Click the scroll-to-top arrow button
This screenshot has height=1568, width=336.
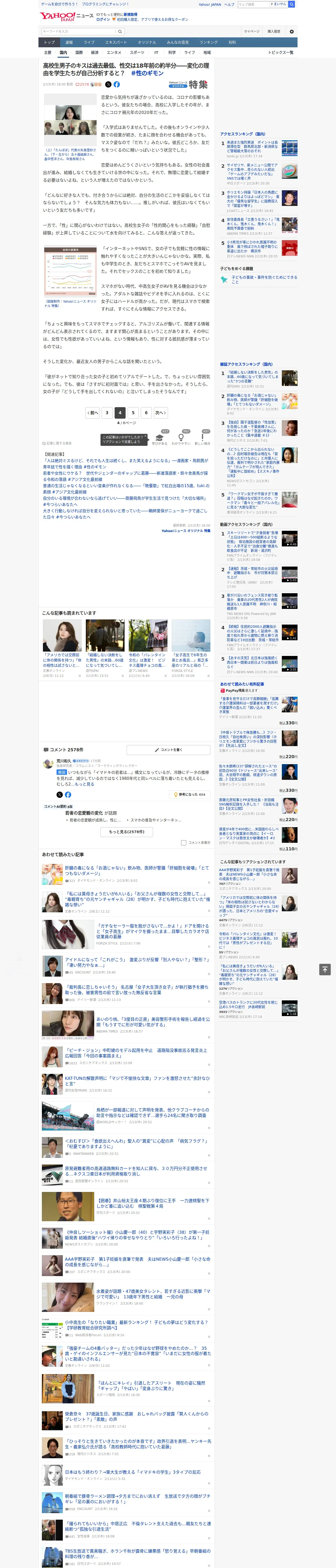[324, 970]
